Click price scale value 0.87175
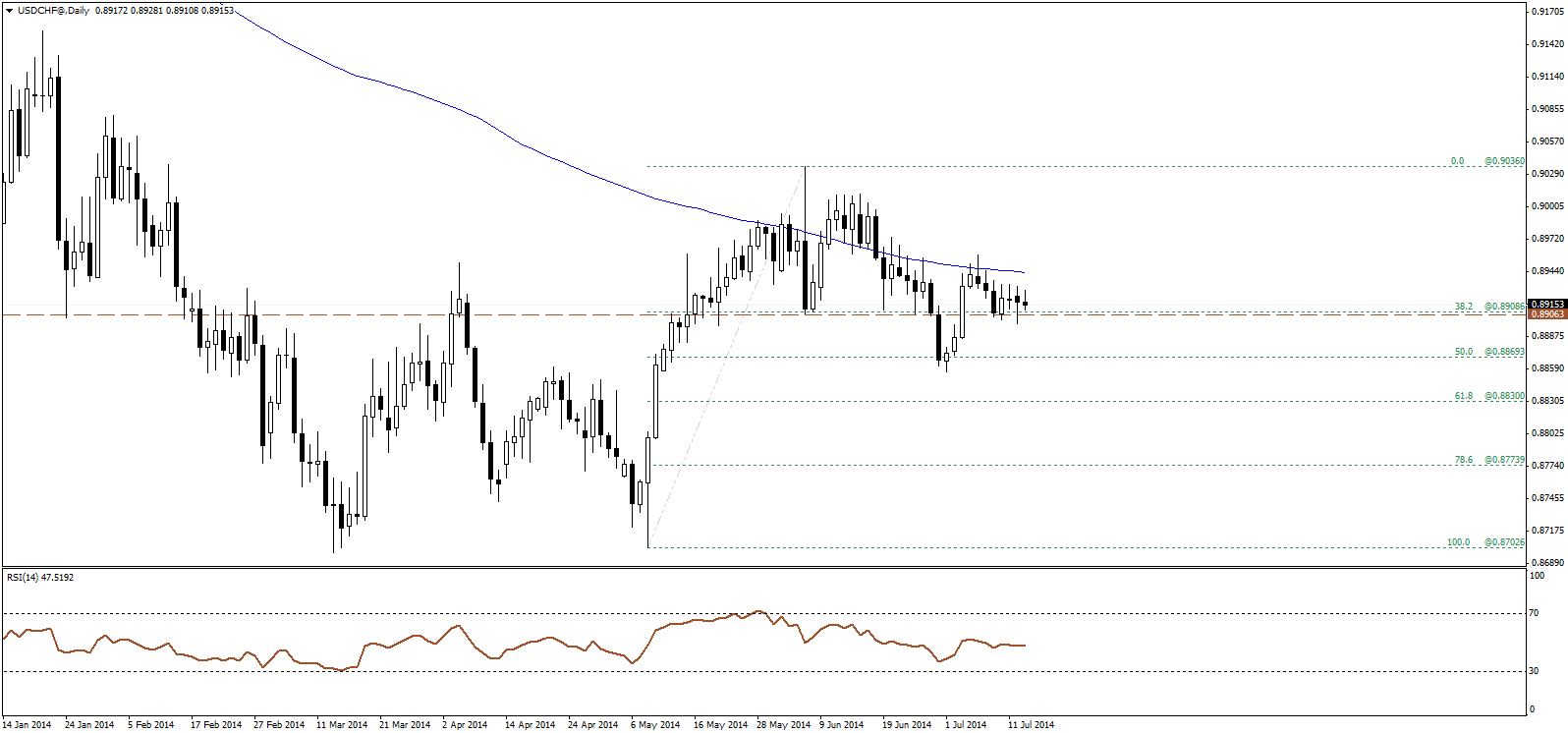Viewport: 1568px width, 733px height. click(x=1549, y=531)
